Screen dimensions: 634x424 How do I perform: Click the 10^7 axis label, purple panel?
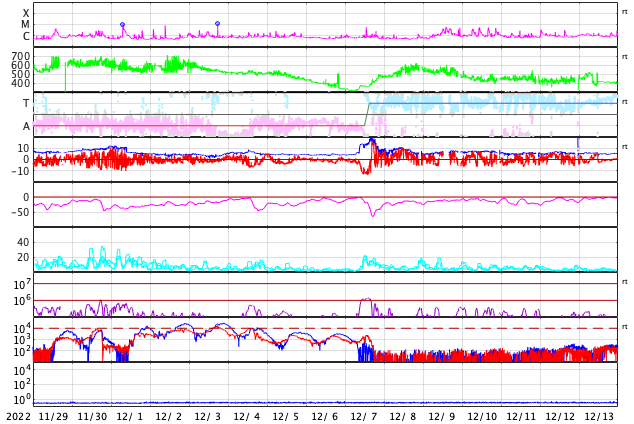(22, 285)
